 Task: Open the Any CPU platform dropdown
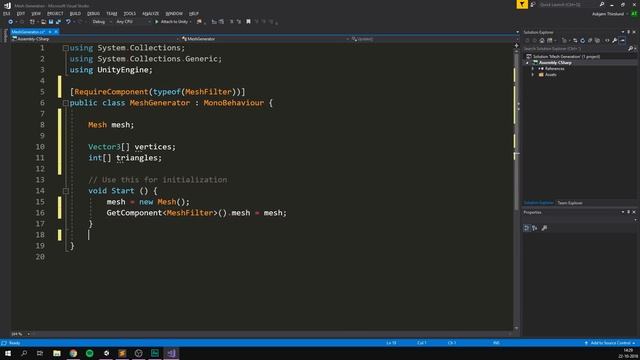pos(133,22)
